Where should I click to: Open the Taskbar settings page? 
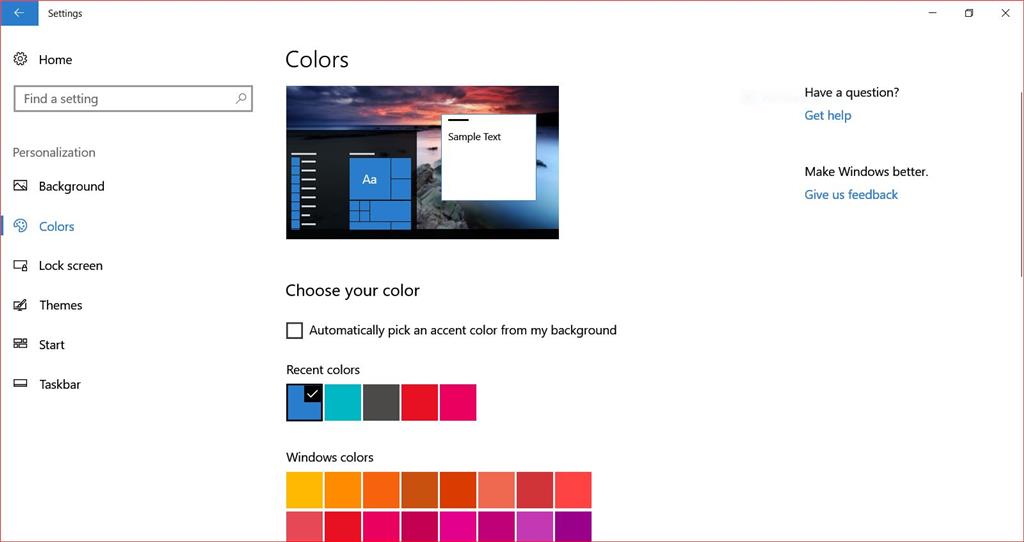click(60, 384)
